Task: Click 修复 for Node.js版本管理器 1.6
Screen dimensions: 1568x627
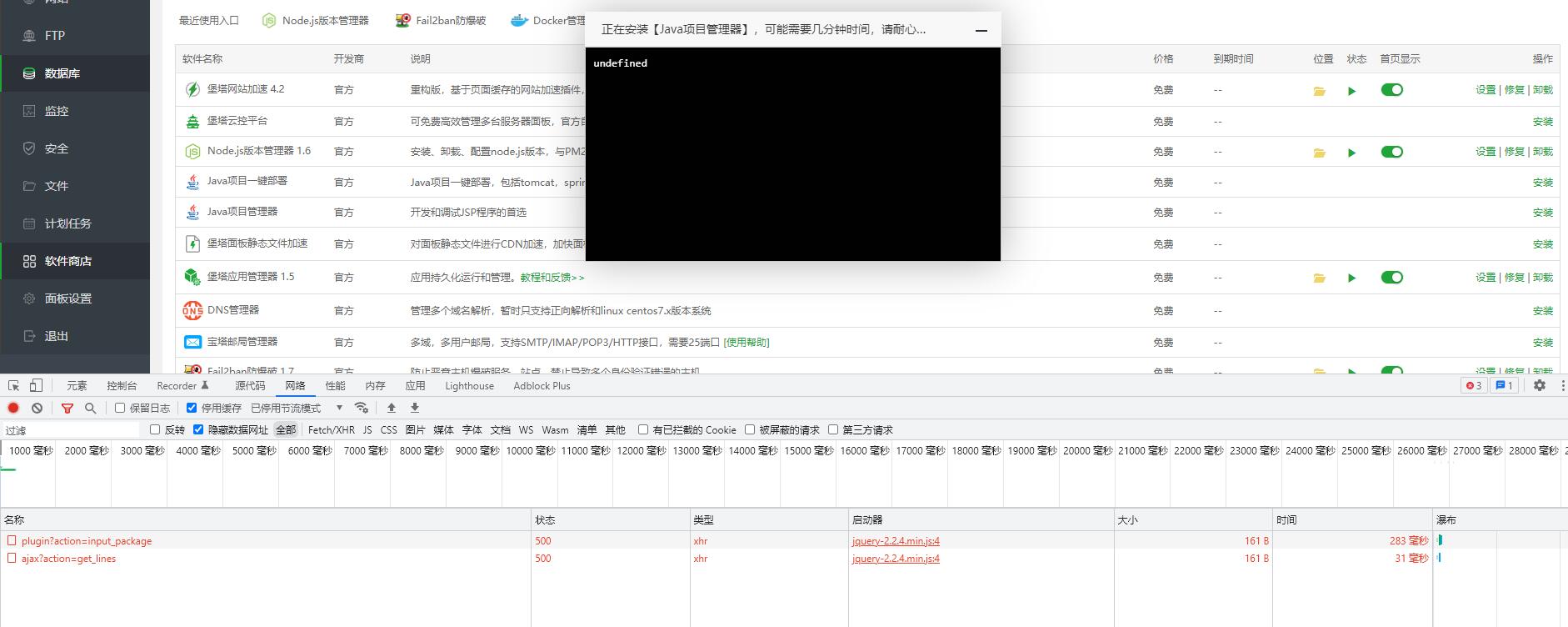Action: tap(1514, 152)
